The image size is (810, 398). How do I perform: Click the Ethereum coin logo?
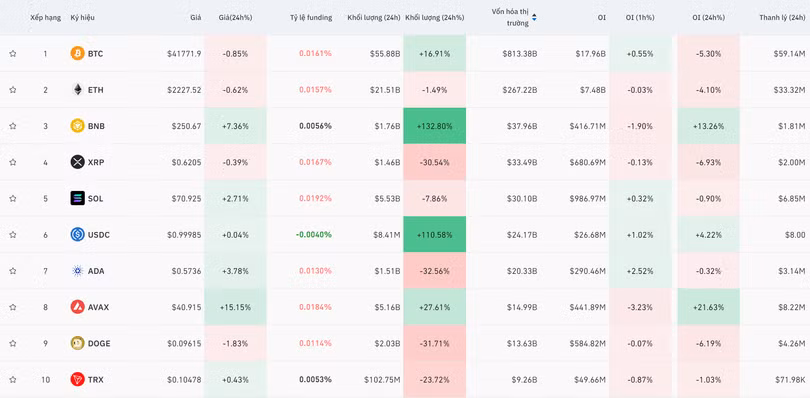(x=77, y=89)
